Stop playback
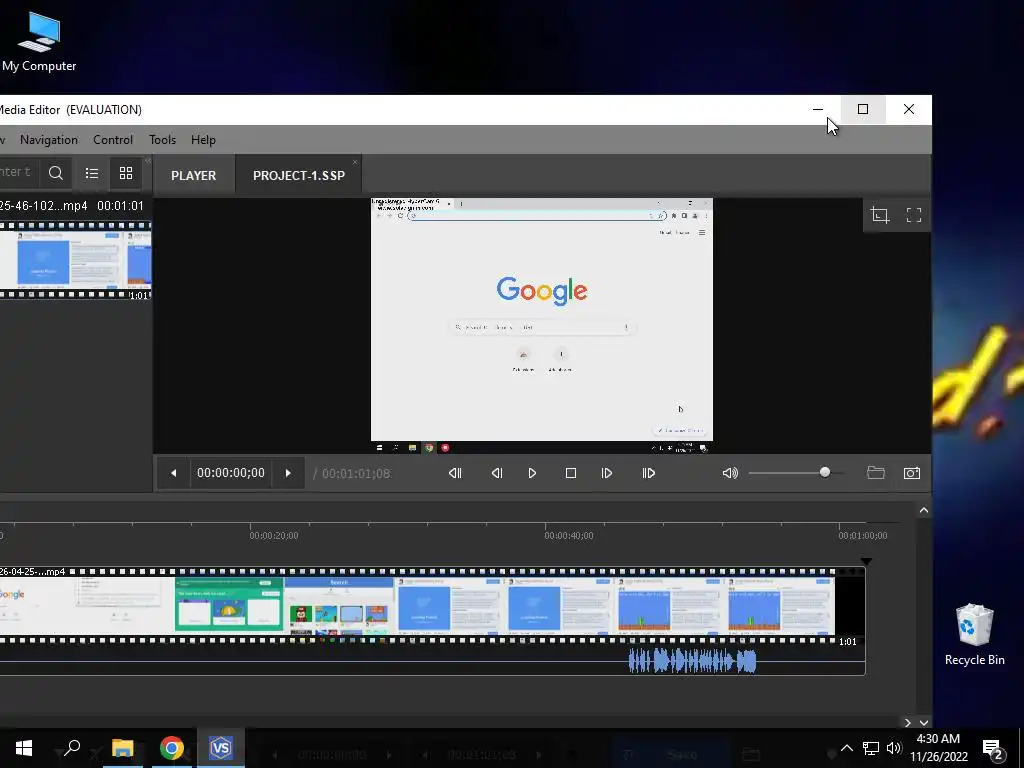Image resolution: width=1024 pixels, height=768 pixels. click(571, 473)
